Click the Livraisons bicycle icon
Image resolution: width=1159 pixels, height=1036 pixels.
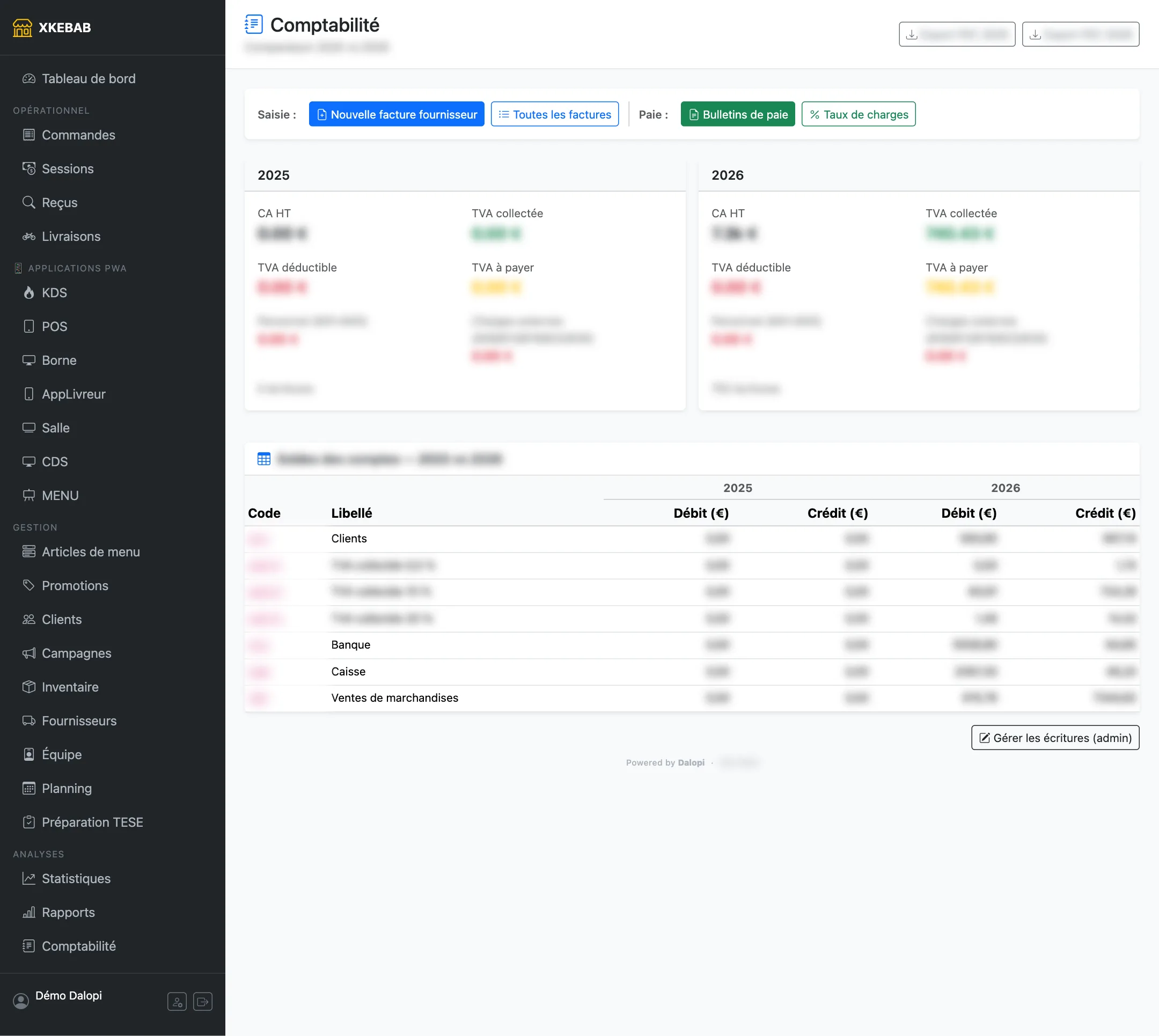[29, 236]
